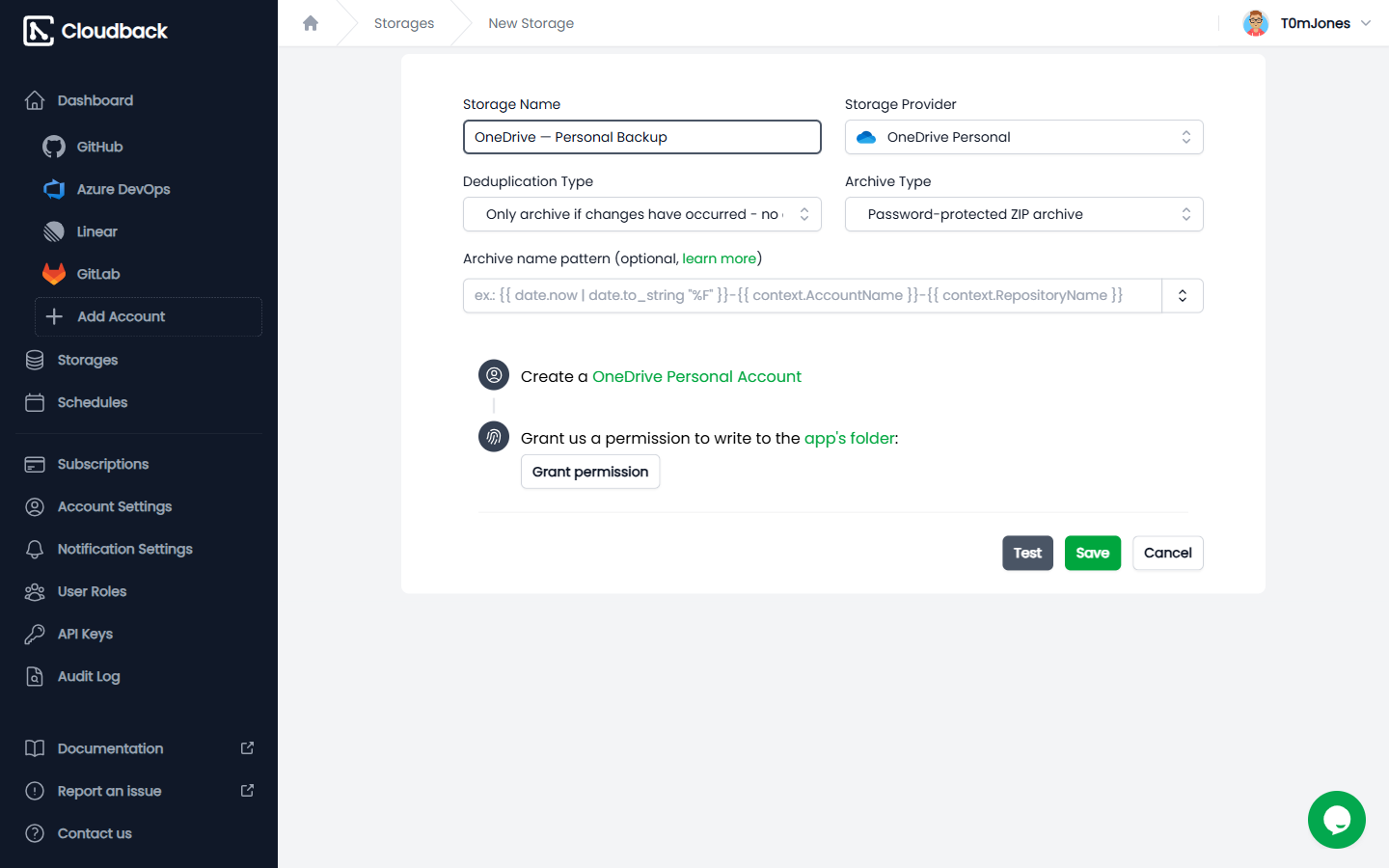The height and width of the screenshot is (868, 1389).
Task: Open the Deduplication Type dropdown
Action: 642,214
